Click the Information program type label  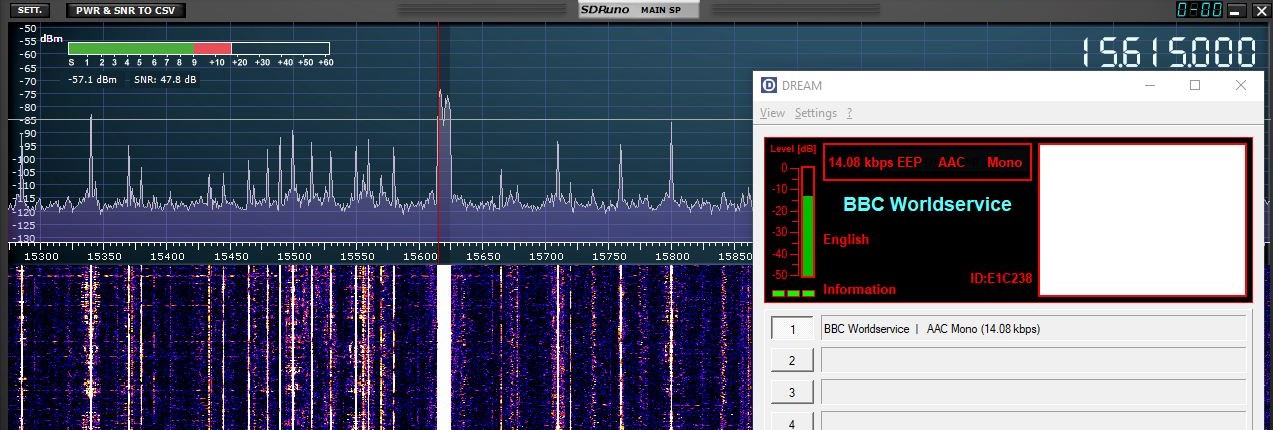pyautogui.click(x=859, y=290)
